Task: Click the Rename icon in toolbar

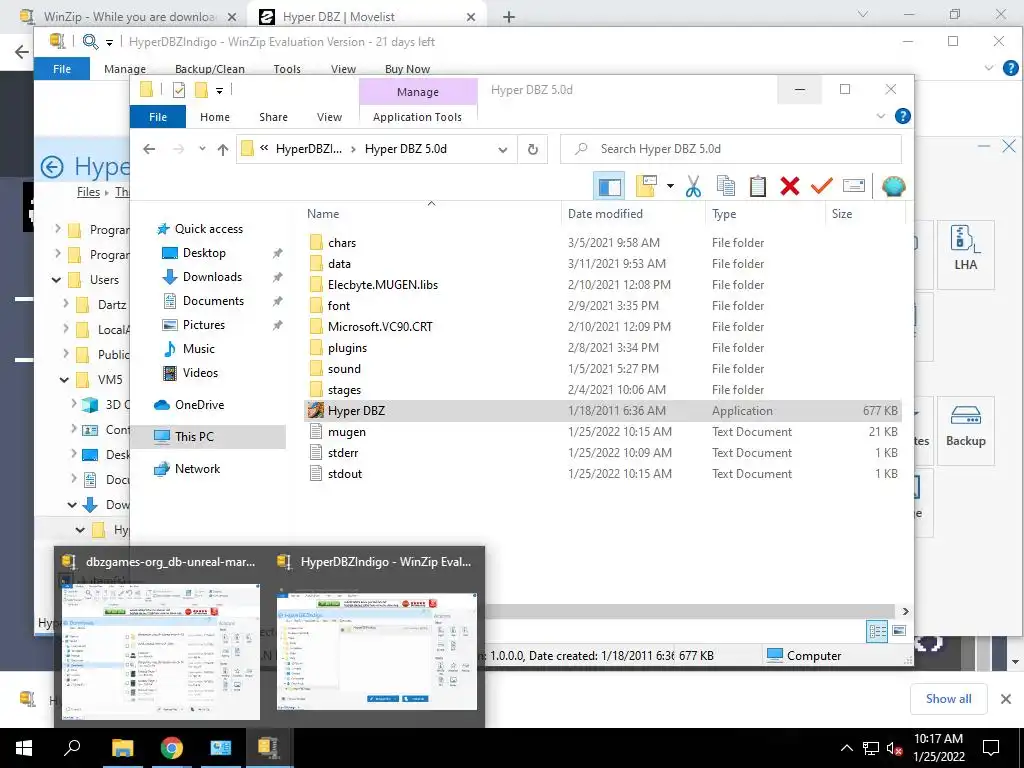Action: (x=854, y=187)
